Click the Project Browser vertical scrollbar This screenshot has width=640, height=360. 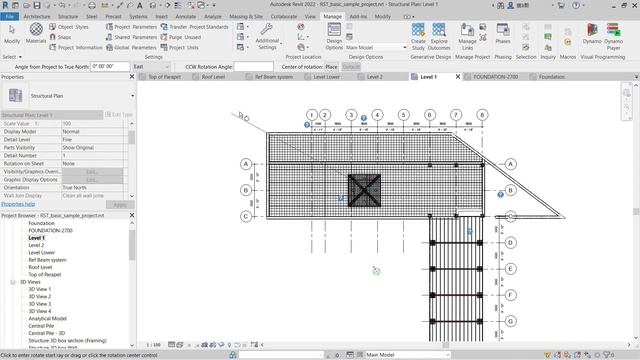pos(132,245)
